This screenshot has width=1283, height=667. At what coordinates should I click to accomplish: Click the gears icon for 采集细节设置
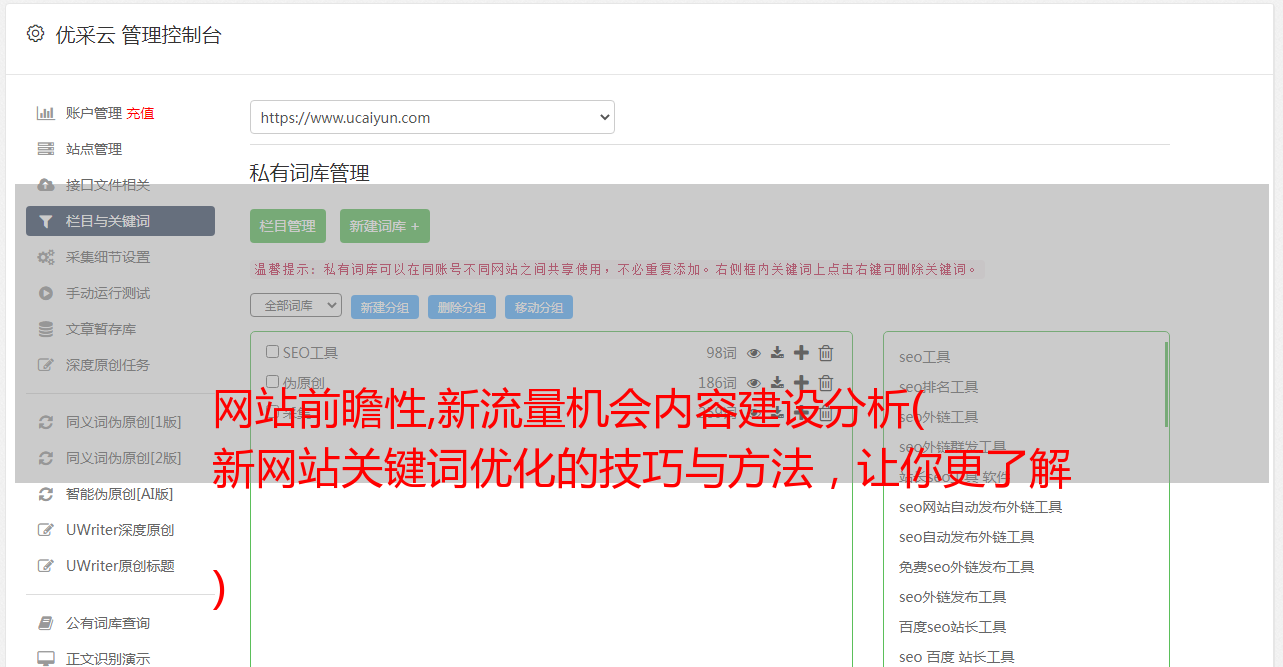[x=45, y=257]
